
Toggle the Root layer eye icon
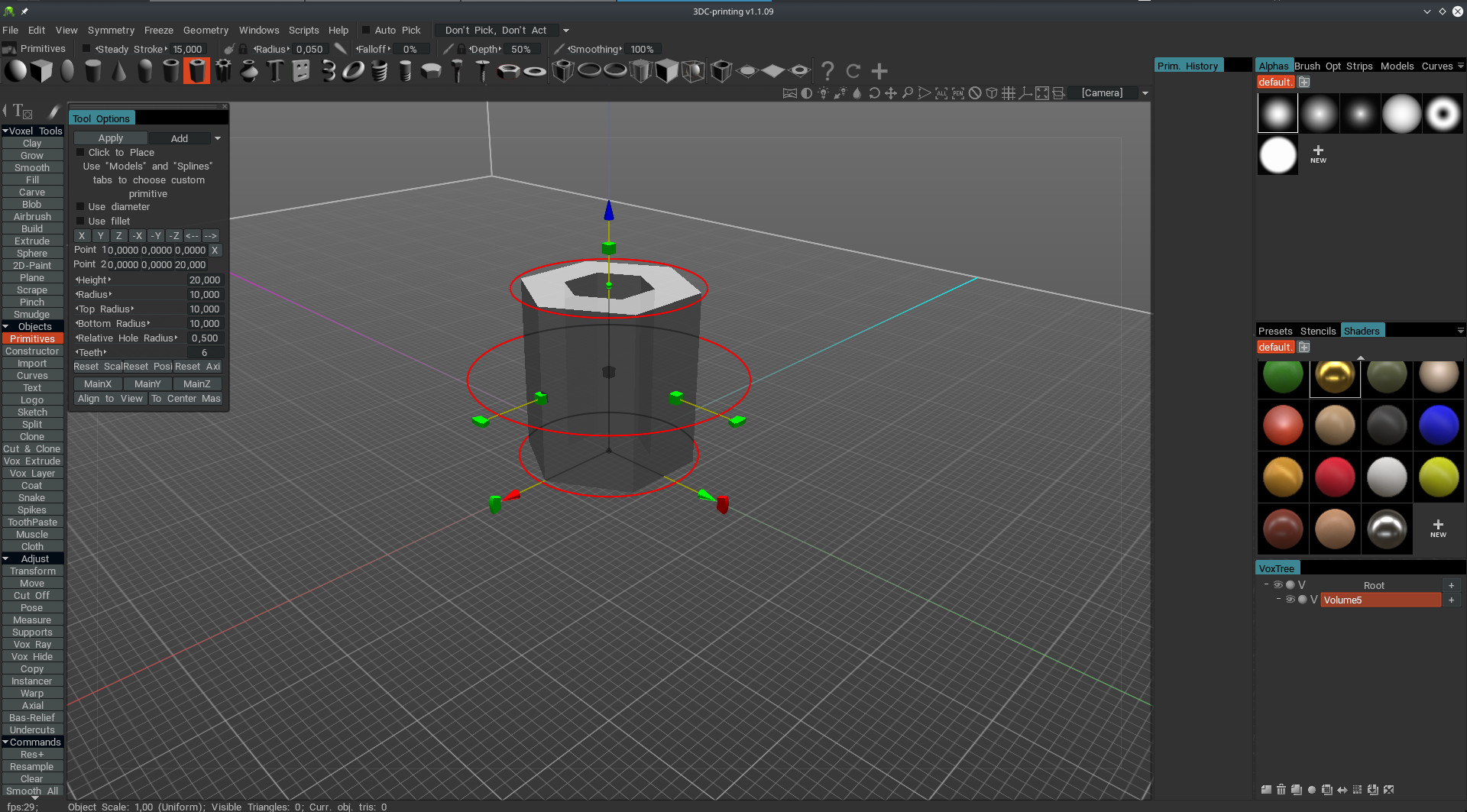tap(1278, 585)
